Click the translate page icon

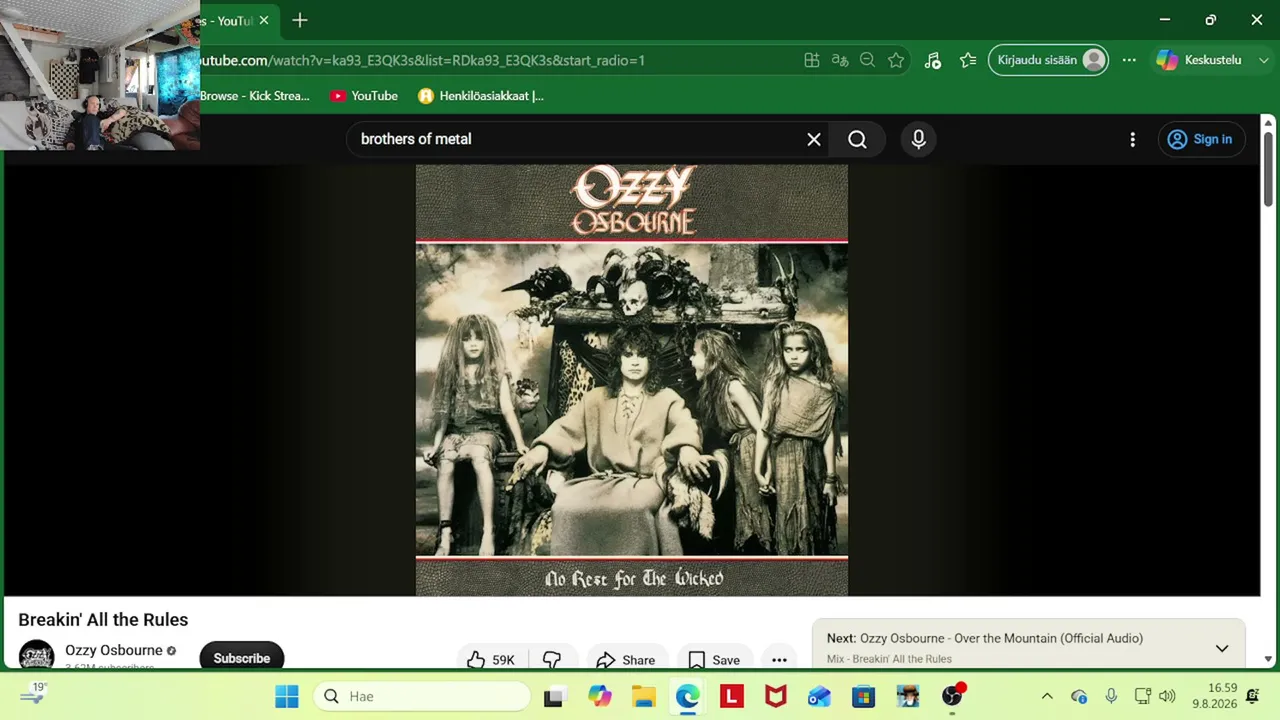(x=840, y=60)
